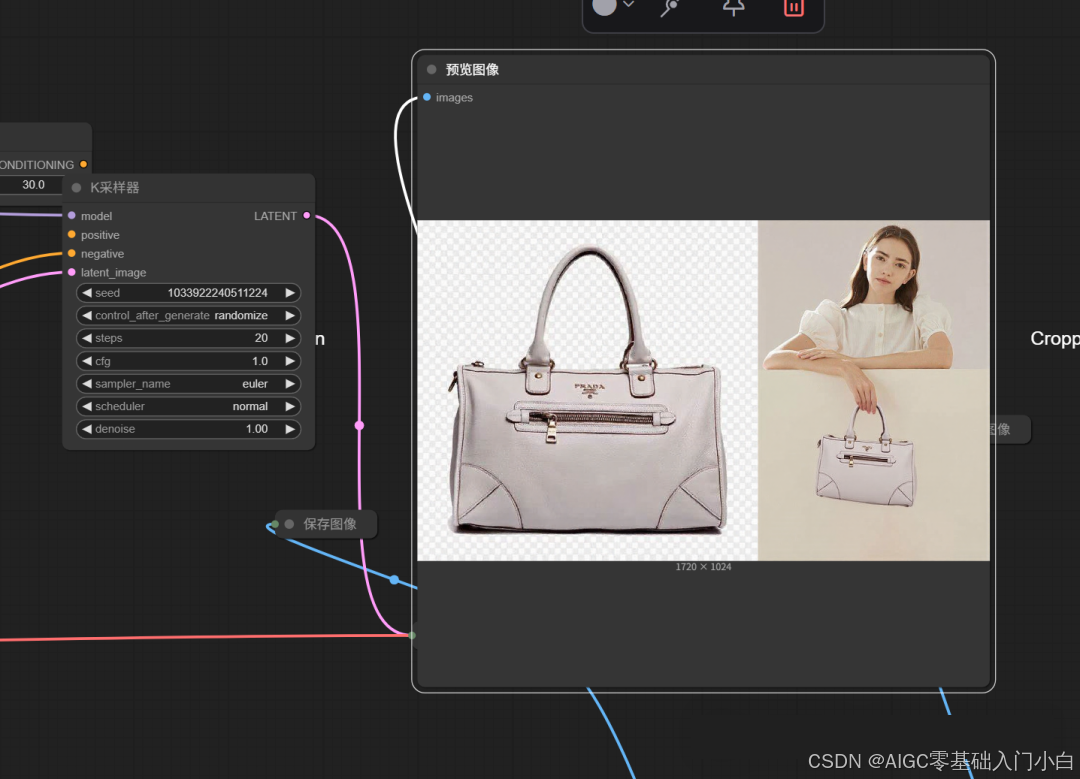
Task: Select the 预览图像 node title
Action: [472, 70]
